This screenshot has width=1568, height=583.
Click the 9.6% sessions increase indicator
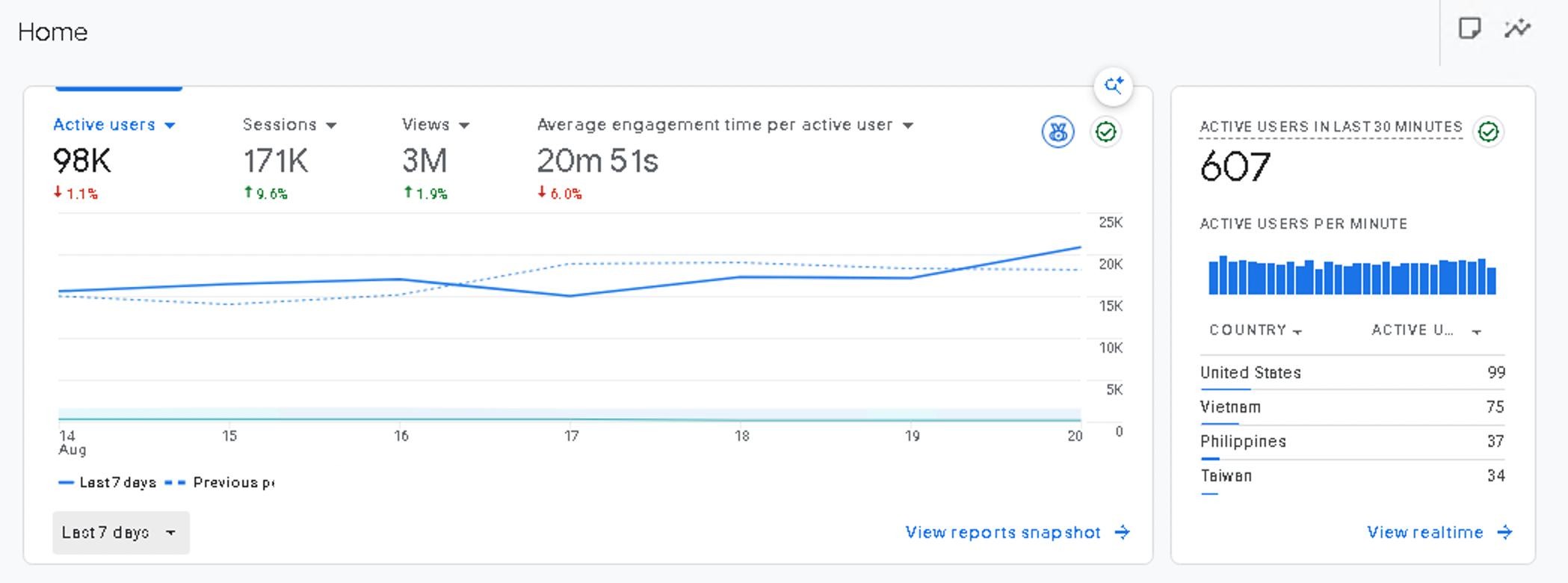266,194
